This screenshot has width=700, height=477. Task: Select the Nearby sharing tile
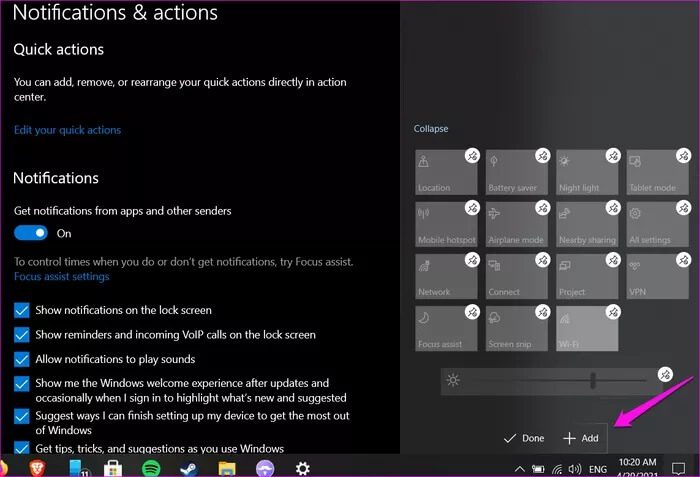[587, 224]
